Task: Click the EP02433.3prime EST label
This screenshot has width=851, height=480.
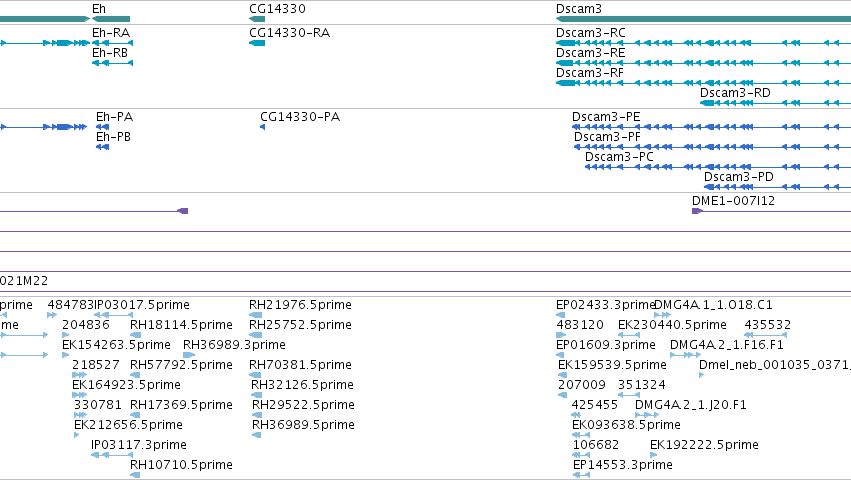Action: (x=606, y=305)
